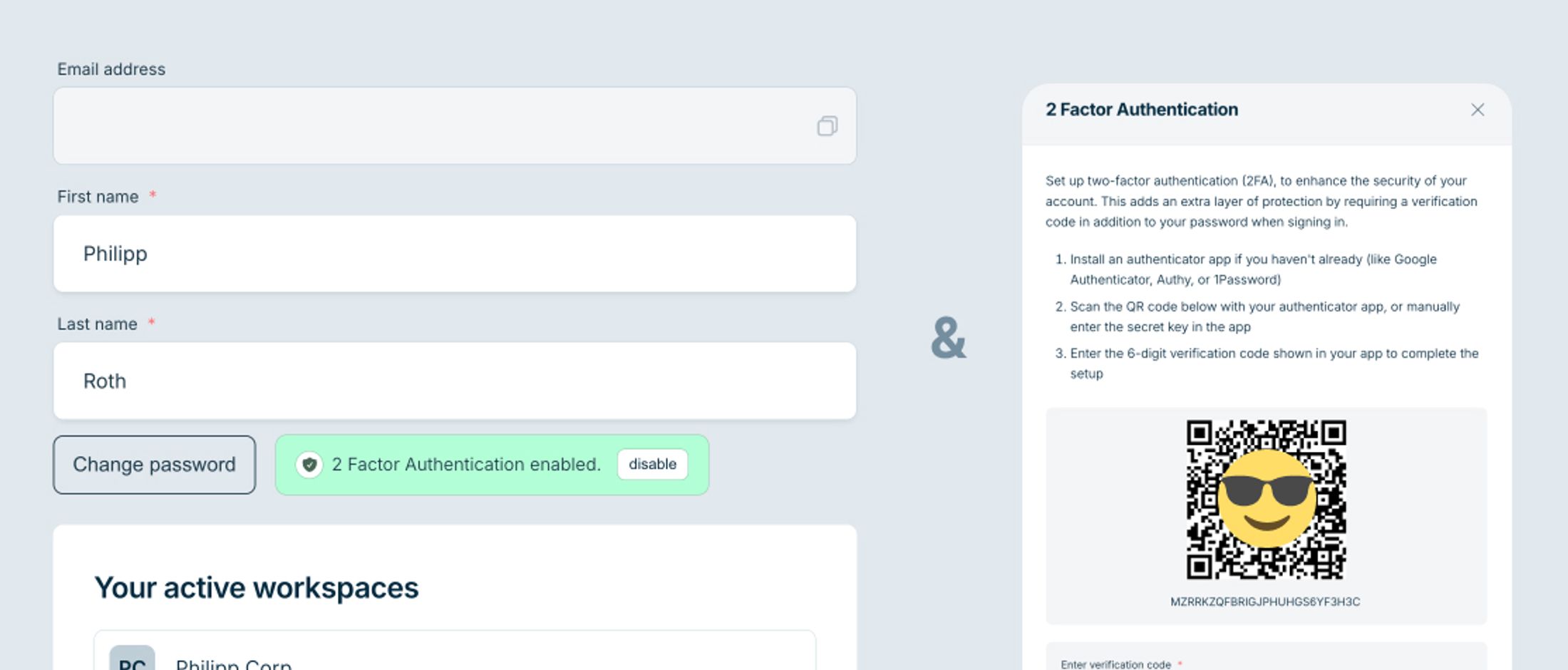The width and height of the screenshot is (1568, 670).
Task: Click the required asterisk next to First name
Action: coord(153,193)
